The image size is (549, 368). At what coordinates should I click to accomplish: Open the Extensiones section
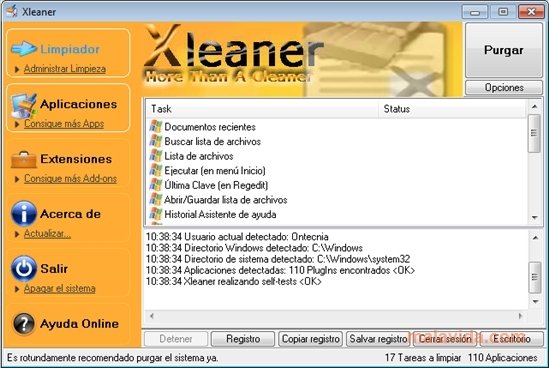click(x=76, y=159)
